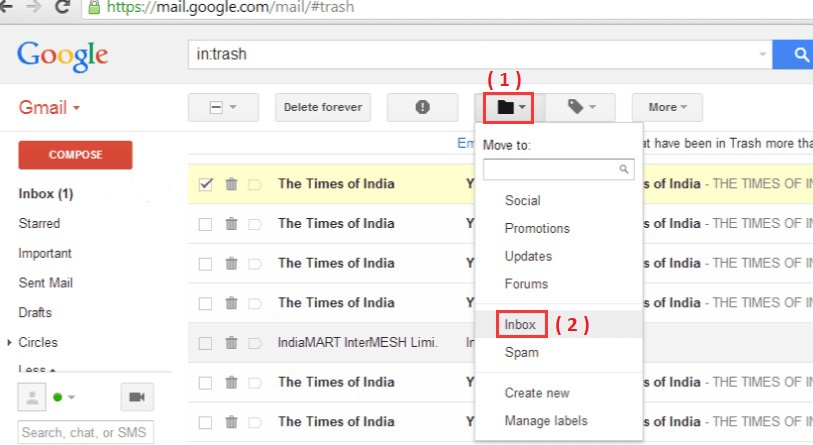The image size is (813, 445).
Task: Click the blue search magnifier button
Action: coord(795,54)
